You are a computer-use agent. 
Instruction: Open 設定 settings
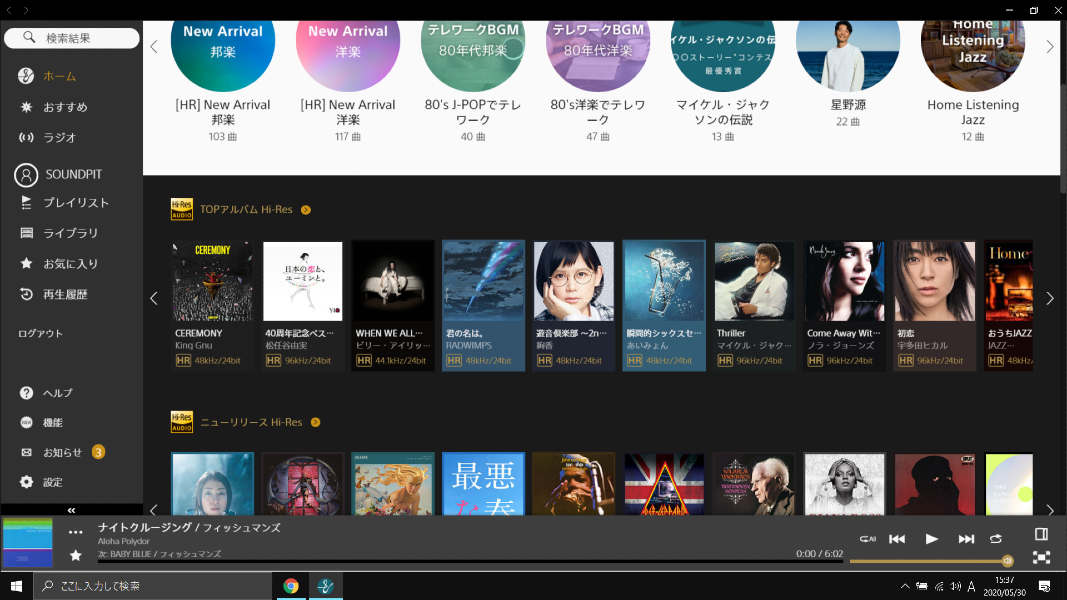point(42,482)
